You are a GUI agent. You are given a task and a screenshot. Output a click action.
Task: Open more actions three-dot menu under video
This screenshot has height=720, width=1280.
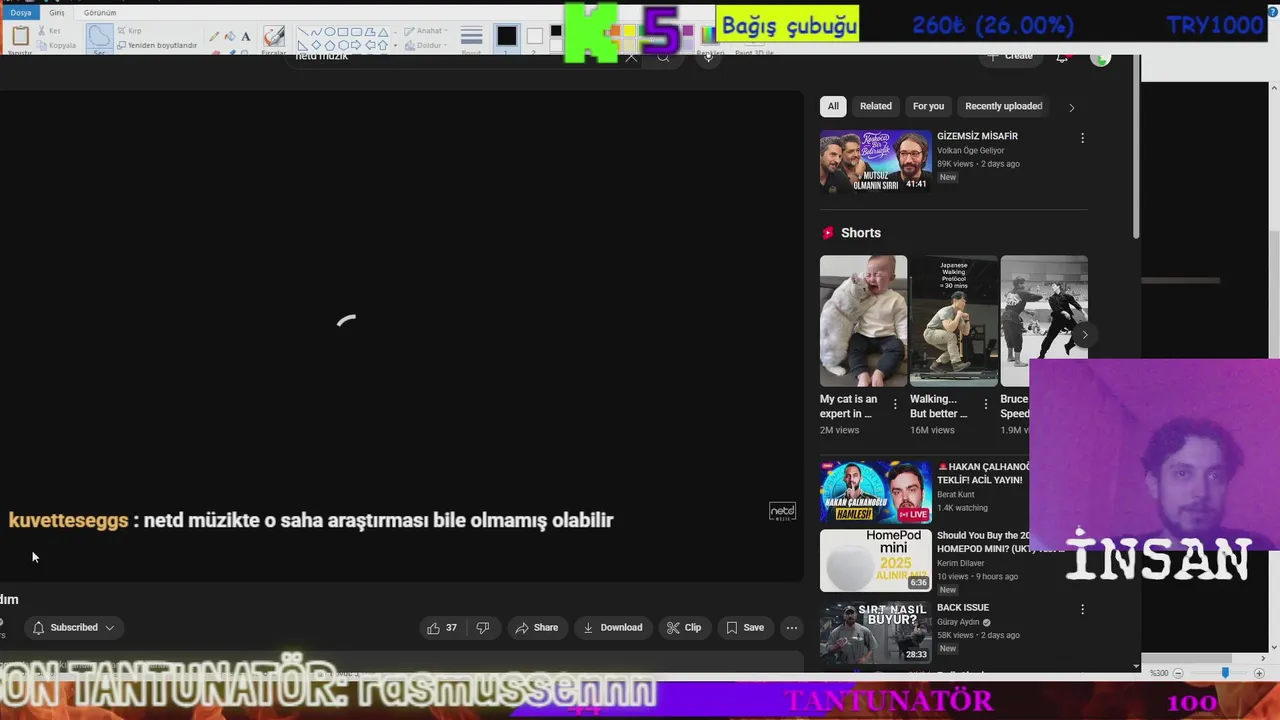pos(791,628)
